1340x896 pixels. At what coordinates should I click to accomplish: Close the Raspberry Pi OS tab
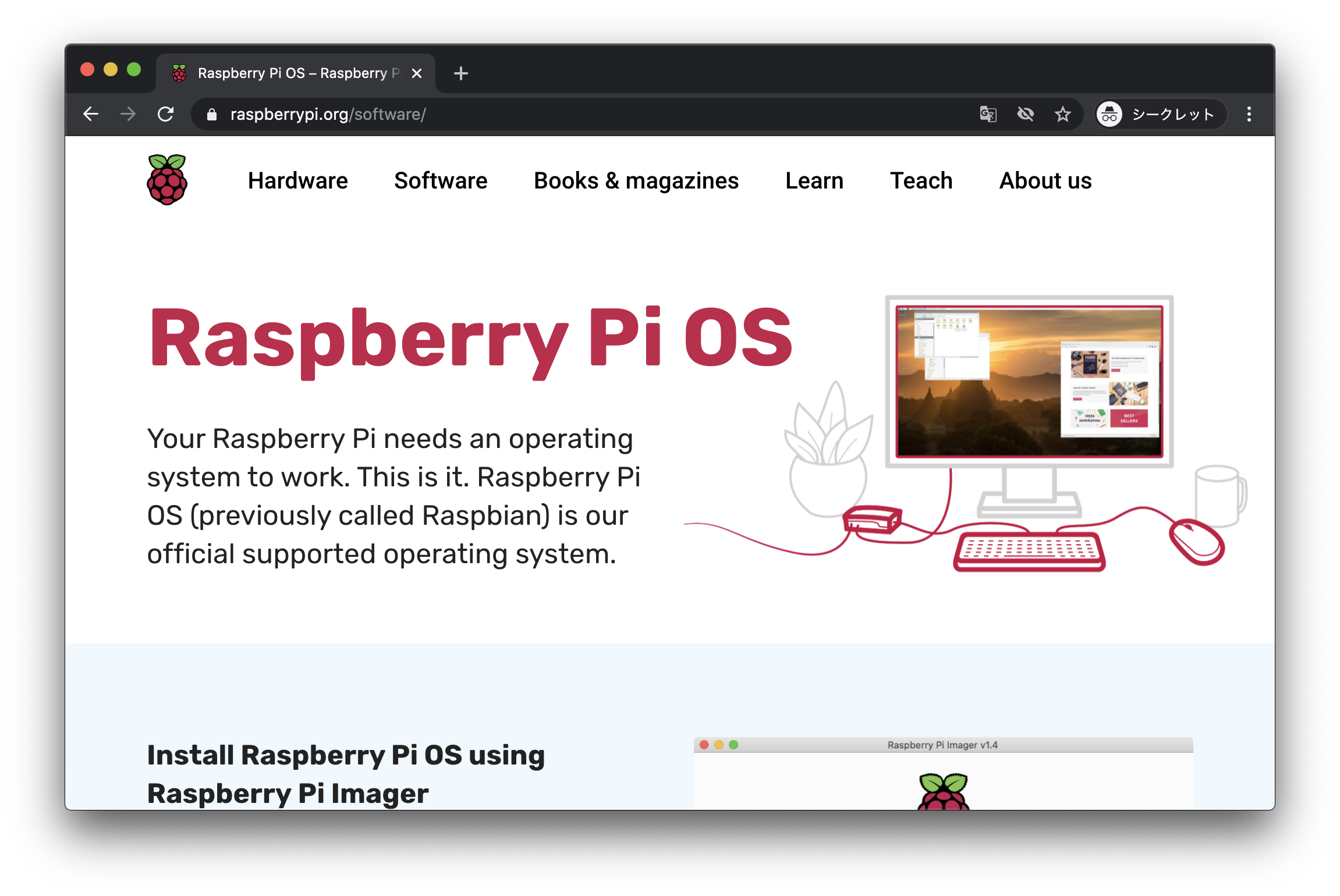pos(417,73)
